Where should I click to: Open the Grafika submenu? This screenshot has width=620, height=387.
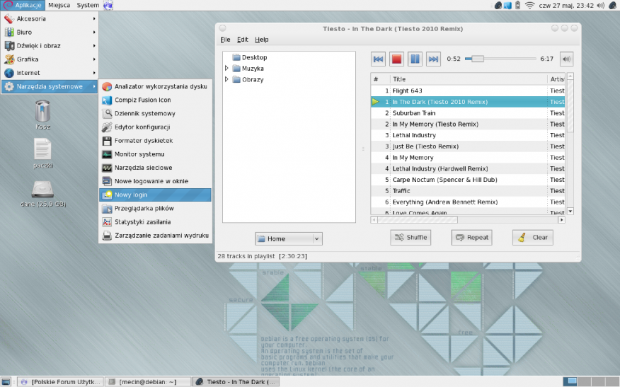pos(50,59)
